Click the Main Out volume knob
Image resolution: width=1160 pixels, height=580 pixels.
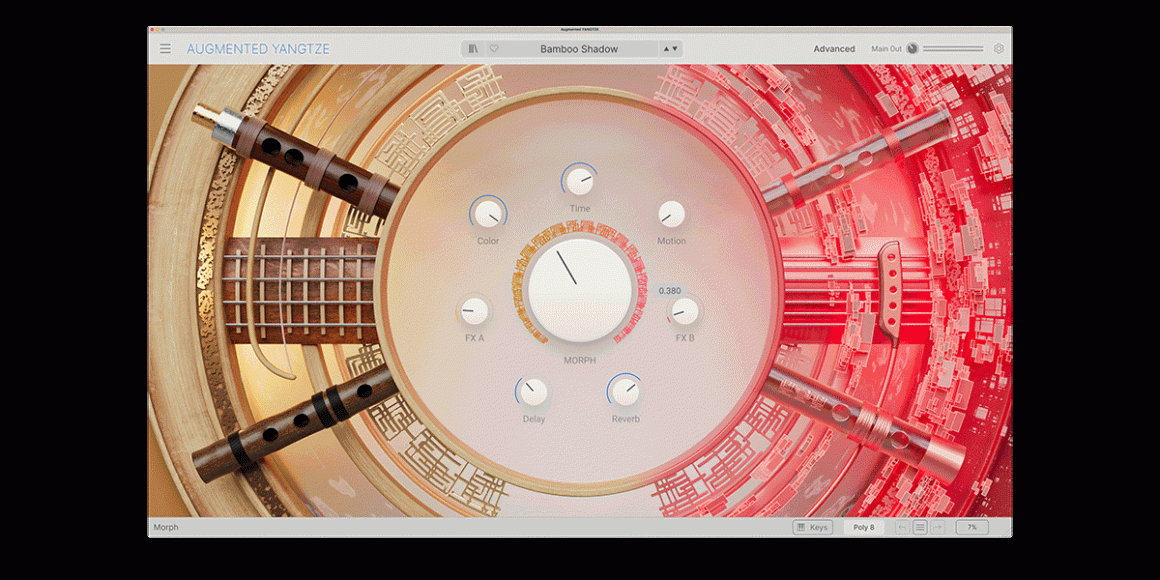click(x=912, y=49)
